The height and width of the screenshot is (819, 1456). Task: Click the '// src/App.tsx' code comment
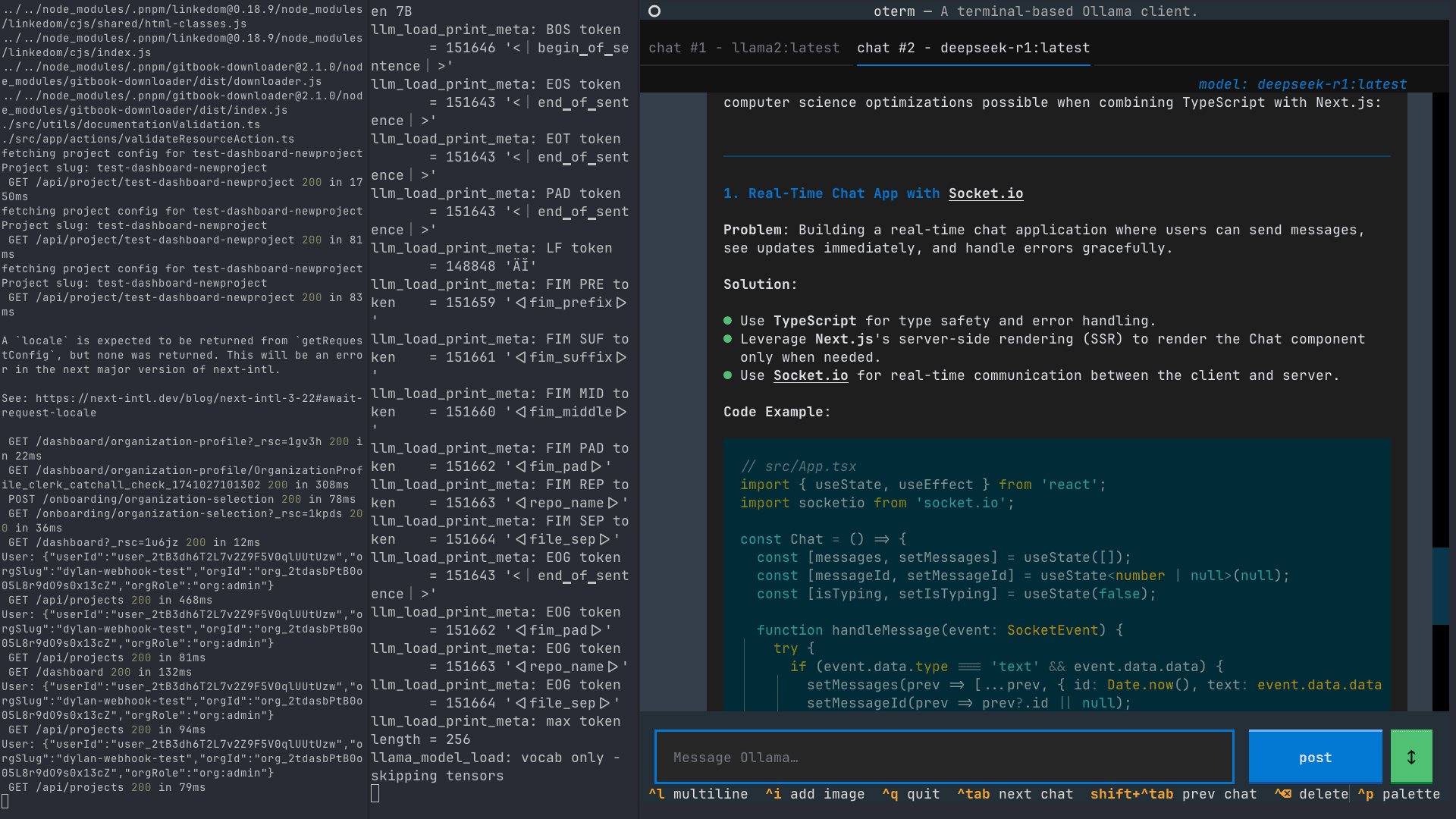pyautogui.click(x=799, y=466)
